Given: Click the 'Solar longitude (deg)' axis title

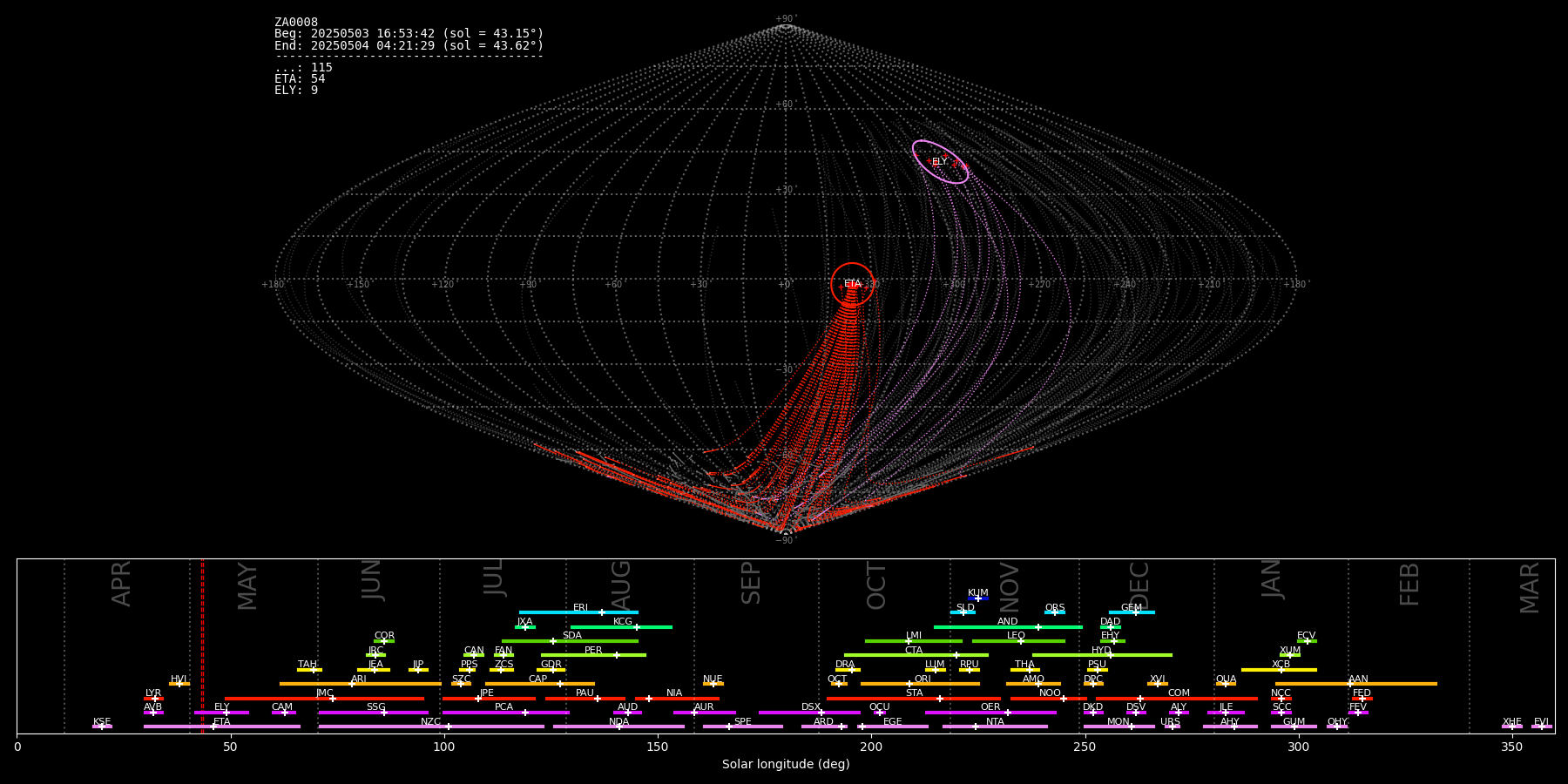Looking at the screenshot, I should 786,764.
